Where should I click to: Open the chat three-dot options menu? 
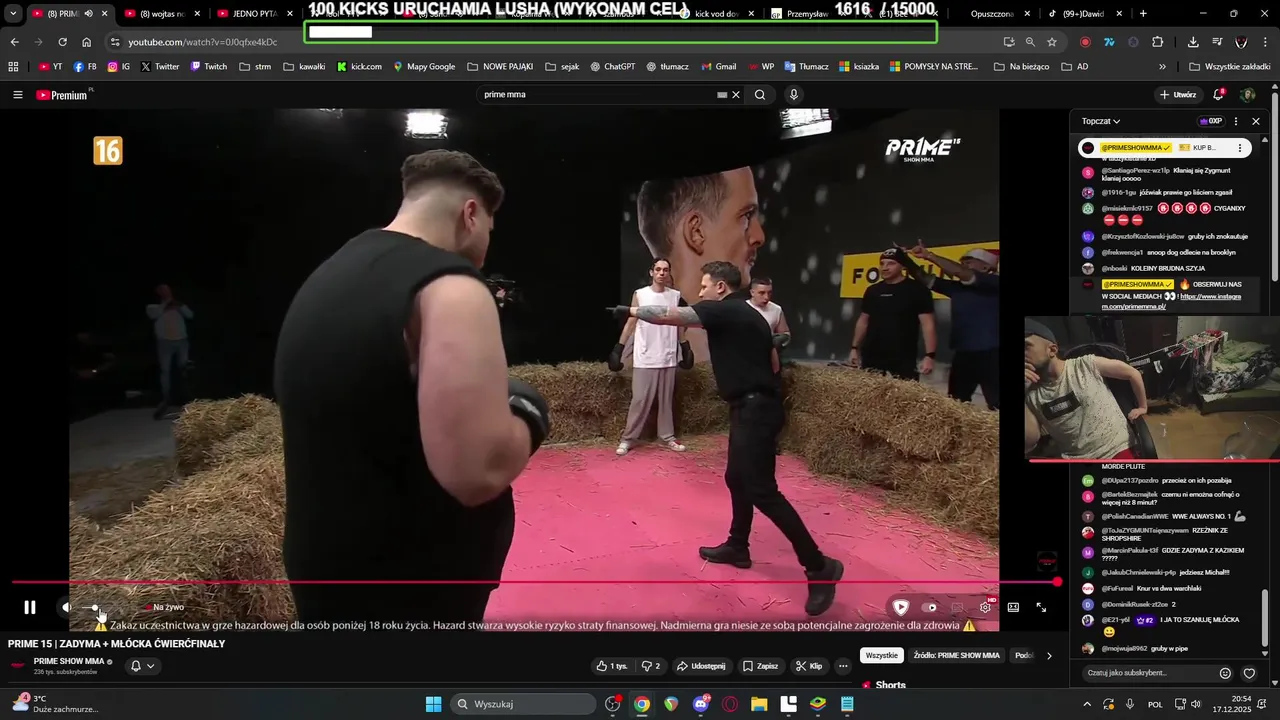[1236, 121]
